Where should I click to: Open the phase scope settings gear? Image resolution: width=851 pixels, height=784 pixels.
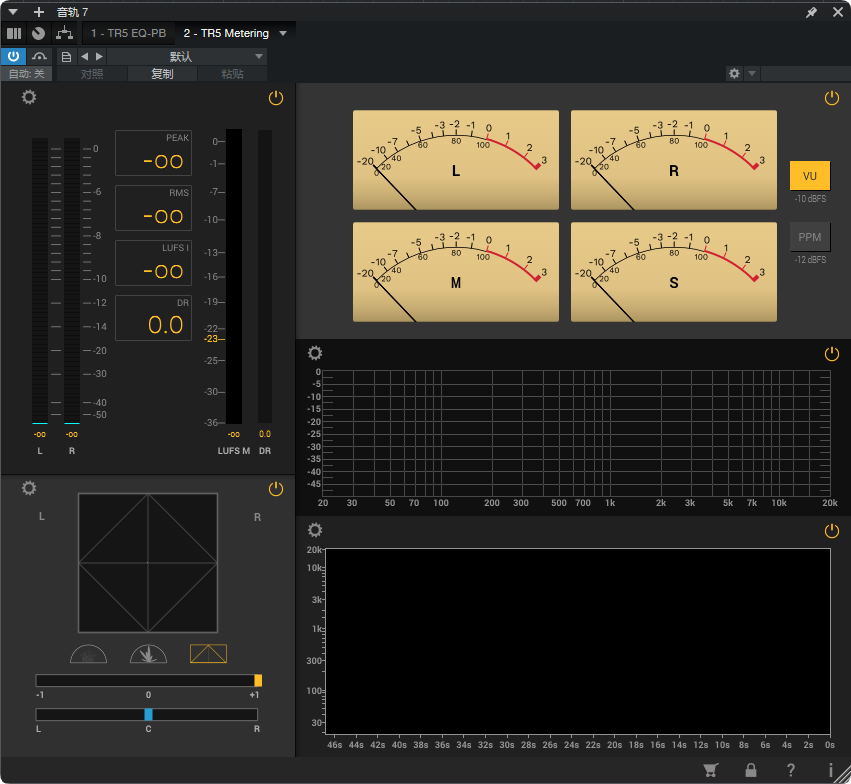click(29, 488)
